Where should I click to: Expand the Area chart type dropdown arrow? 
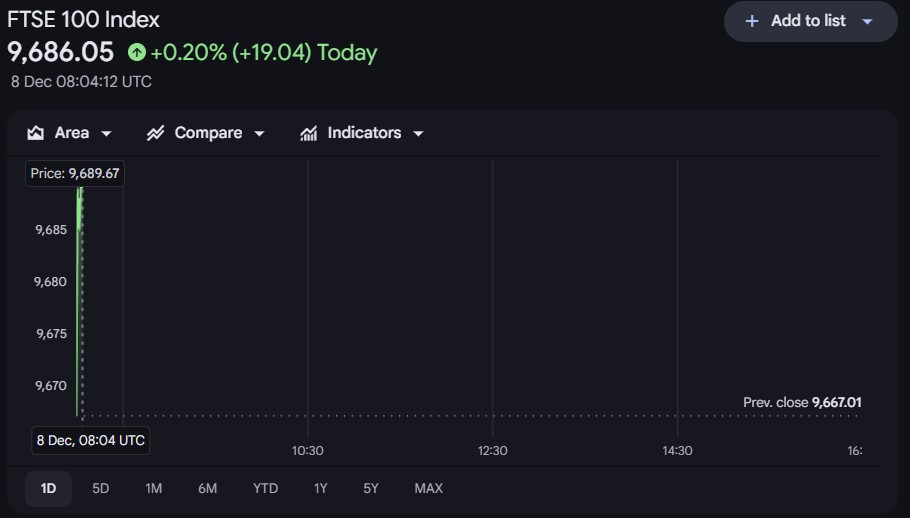tap(106, 133)
